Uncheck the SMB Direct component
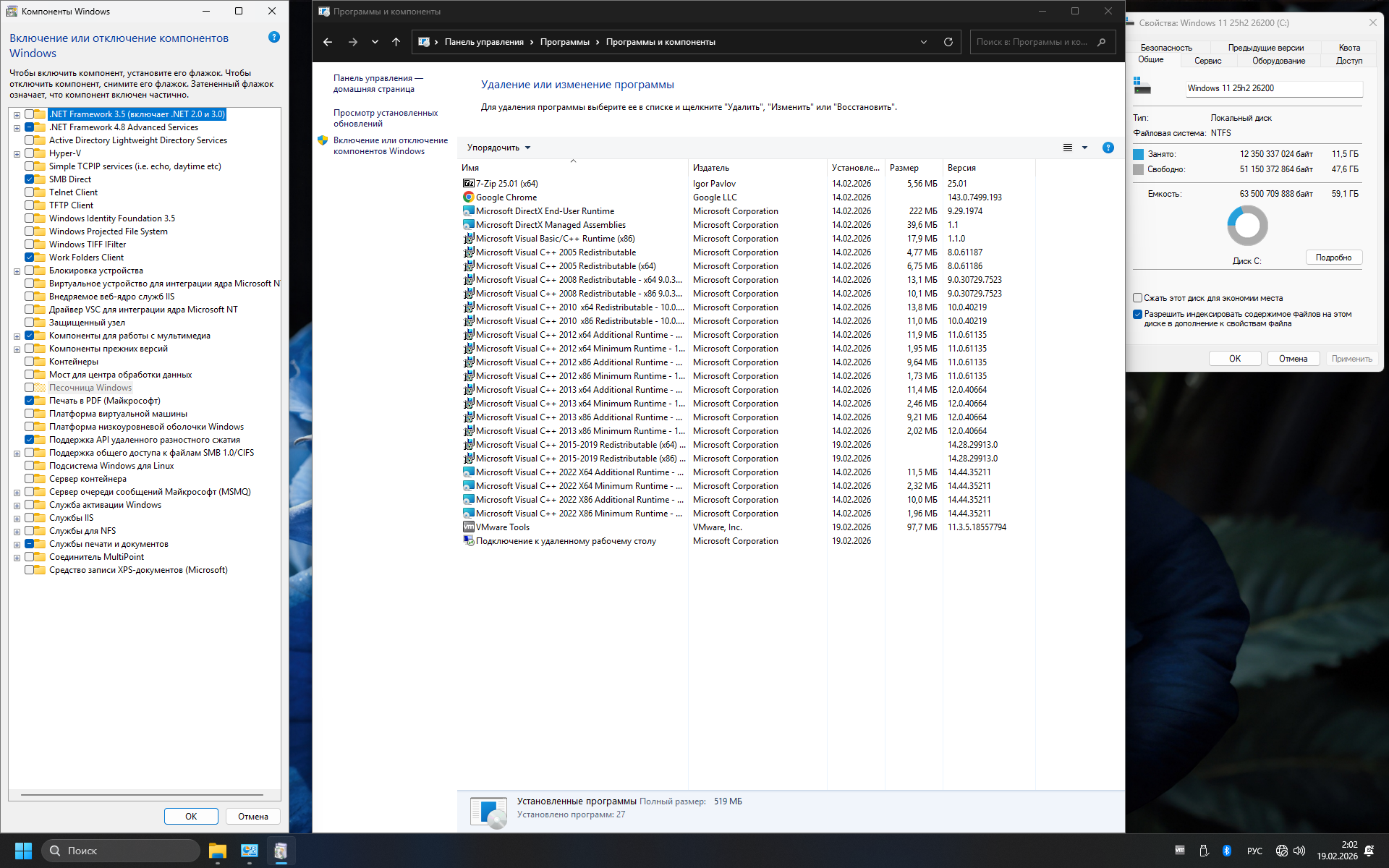Viewport: 1389px width, 868px height. [x=30, y=179]
